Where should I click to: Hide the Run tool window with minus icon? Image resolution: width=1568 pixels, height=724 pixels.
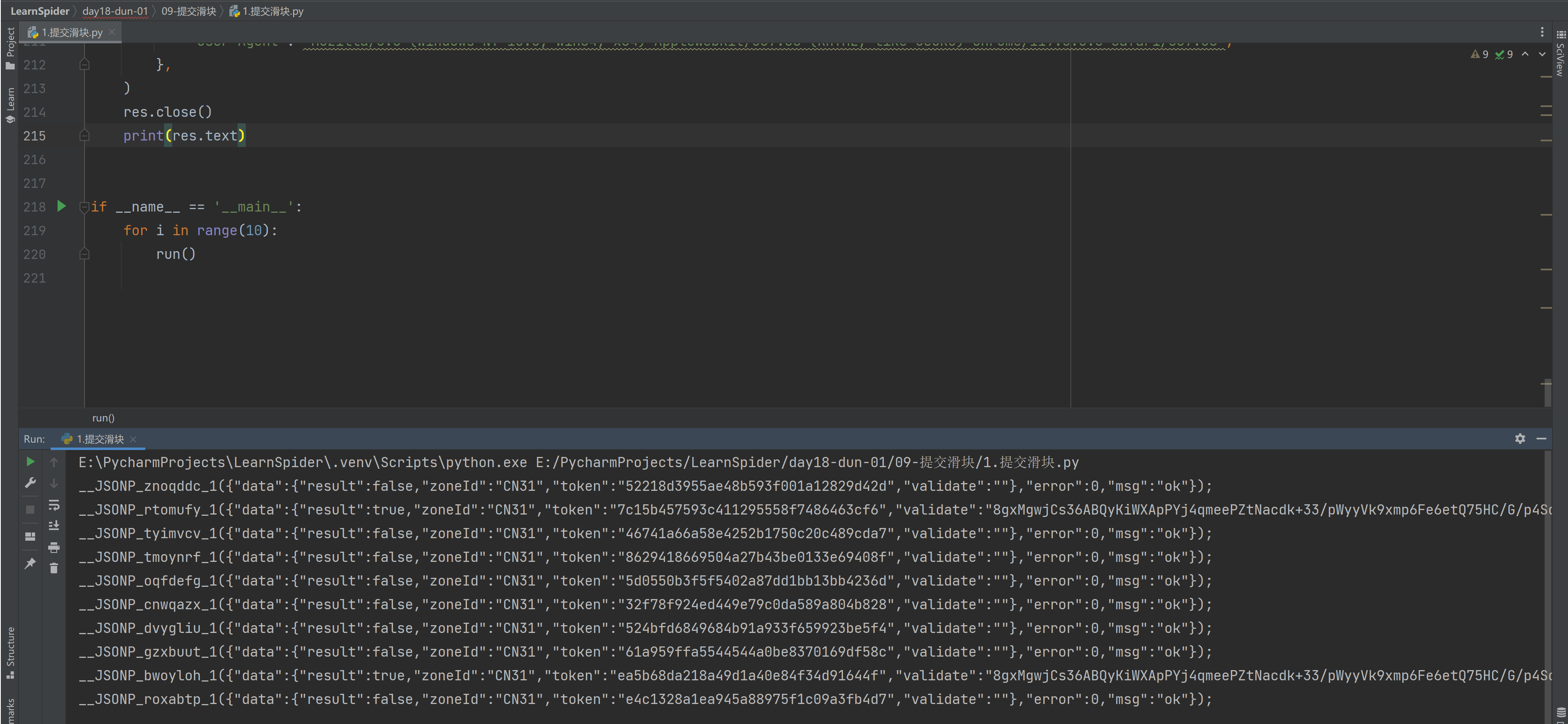(x=1541, y=439)
